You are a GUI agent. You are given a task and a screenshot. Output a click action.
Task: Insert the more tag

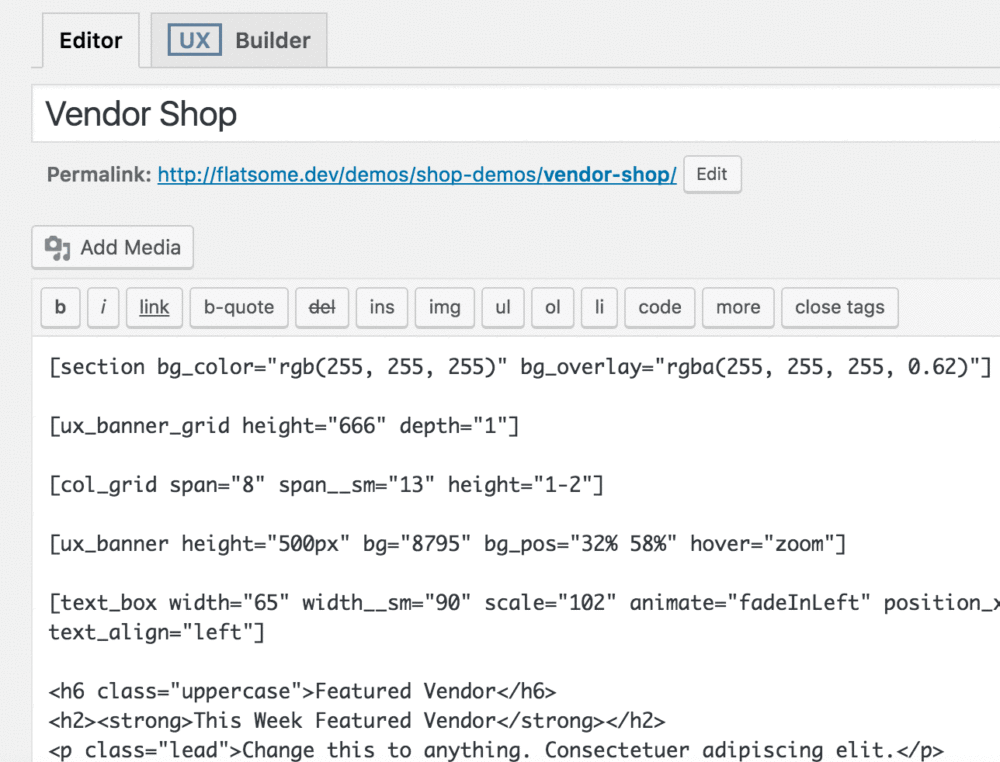tap(738, 308)
